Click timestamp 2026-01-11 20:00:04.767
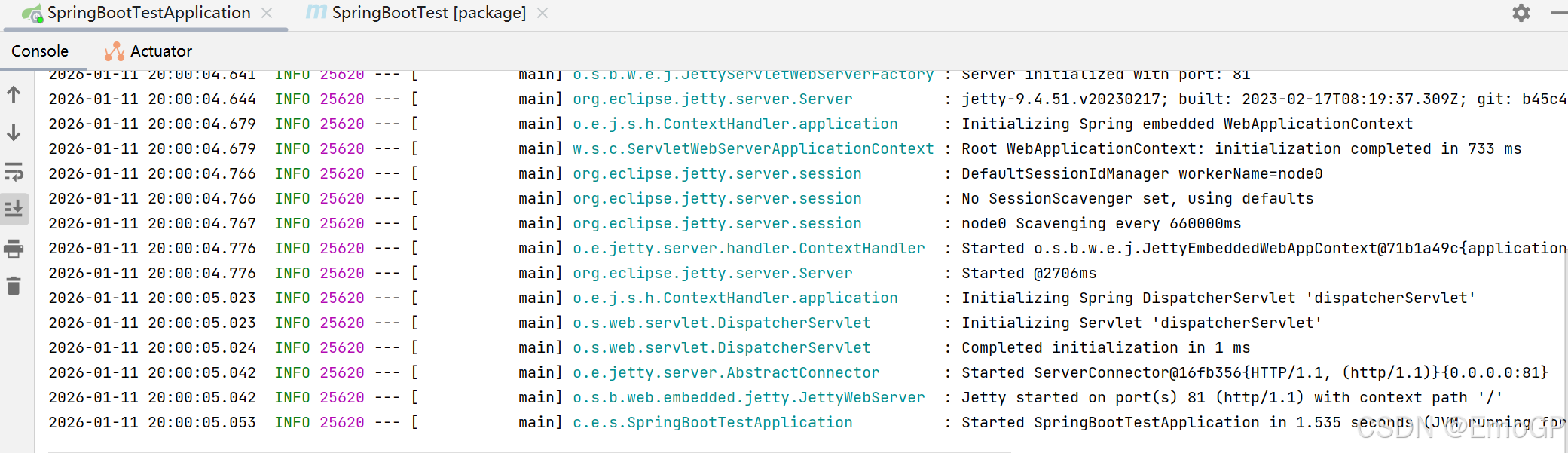Screen dimensions: 1568x453 152,223
